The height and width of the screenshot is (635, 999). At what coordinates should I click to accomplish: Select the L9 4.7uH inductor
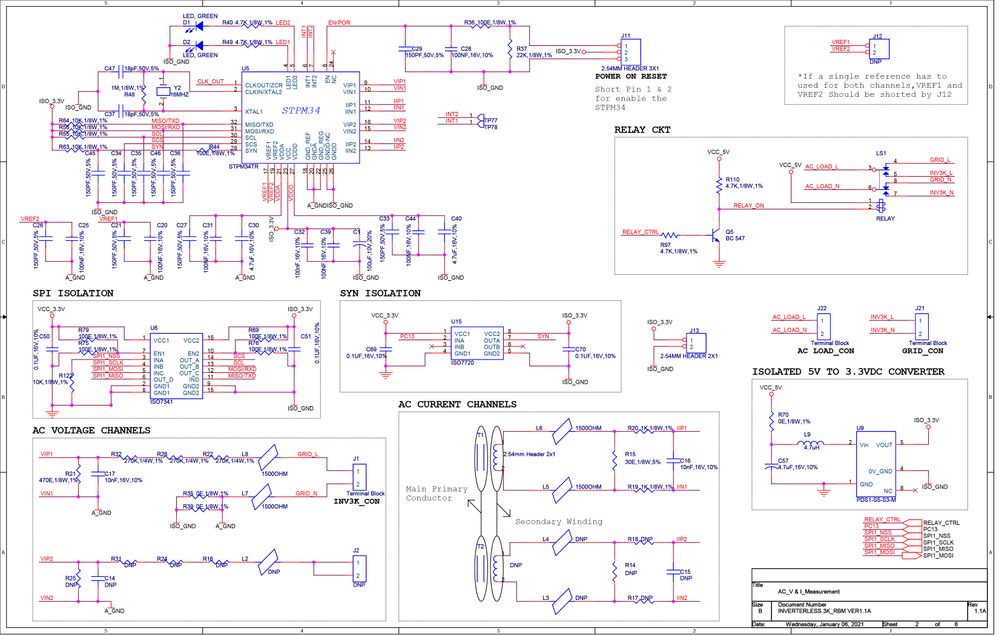coord(812,443)
